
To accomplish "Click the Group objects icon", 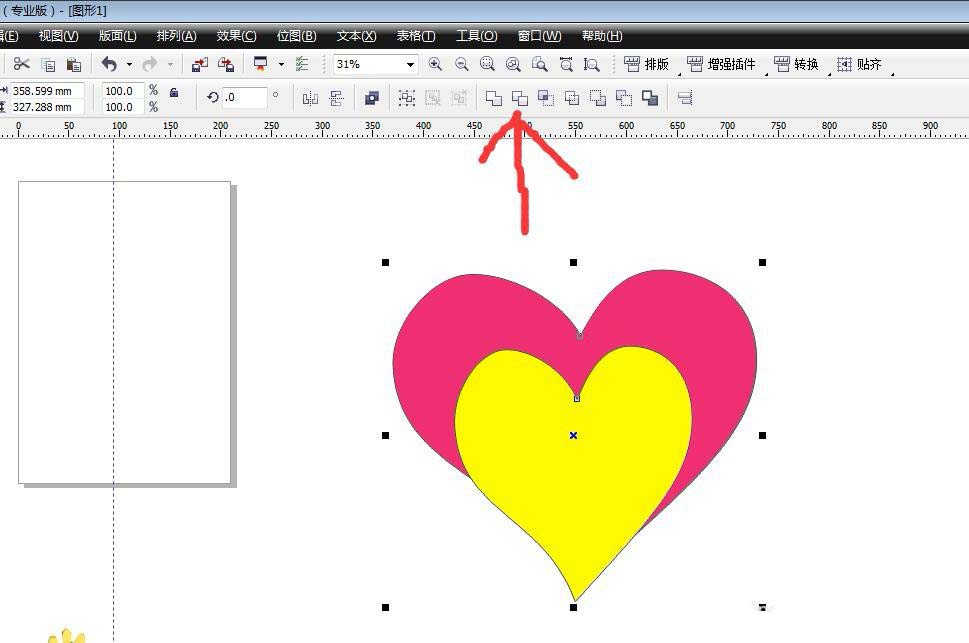I will [407, 98].
